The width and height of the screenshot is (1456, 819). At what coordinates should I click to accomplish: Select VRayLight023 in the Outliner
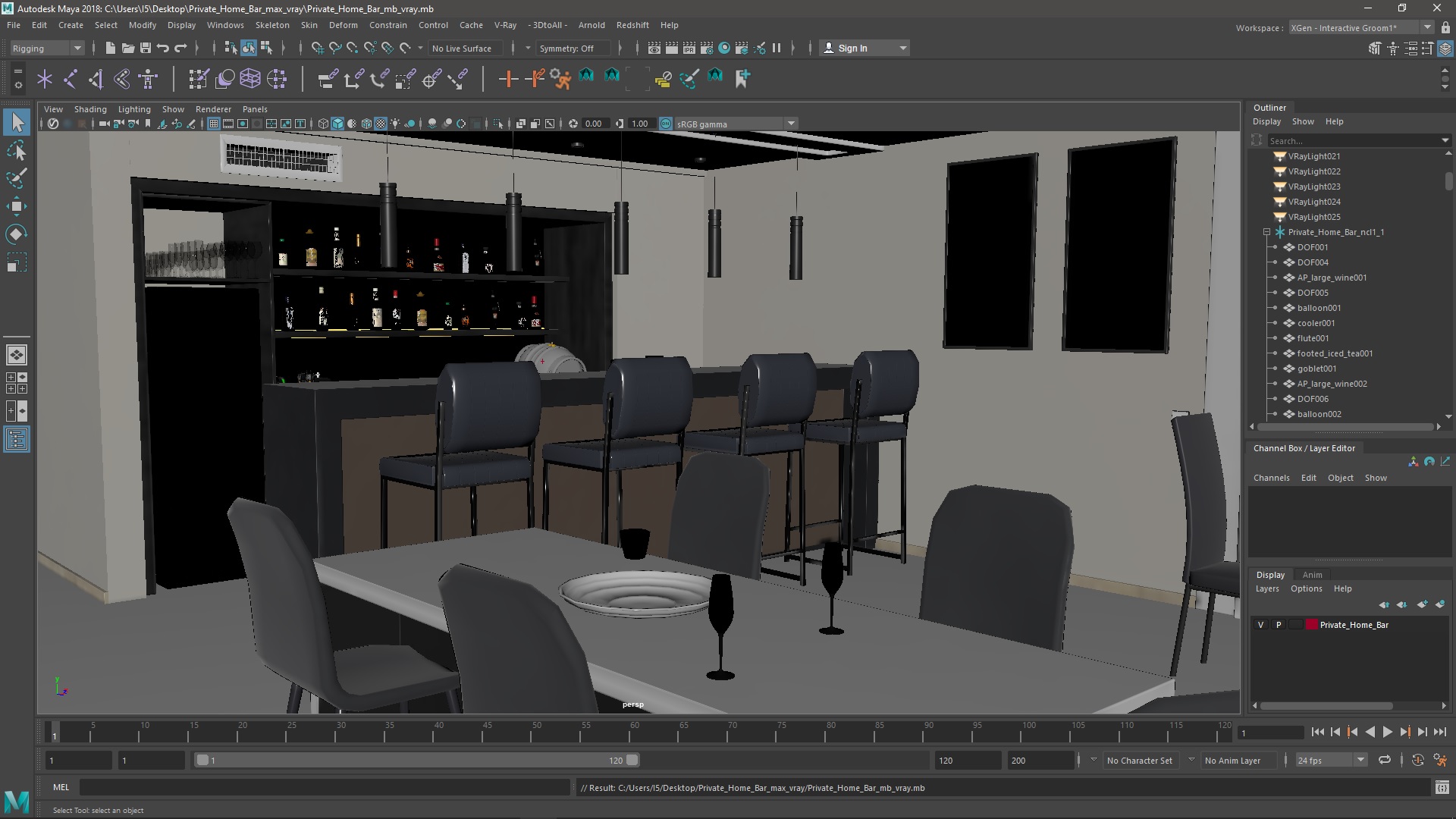click(1313, 187)
